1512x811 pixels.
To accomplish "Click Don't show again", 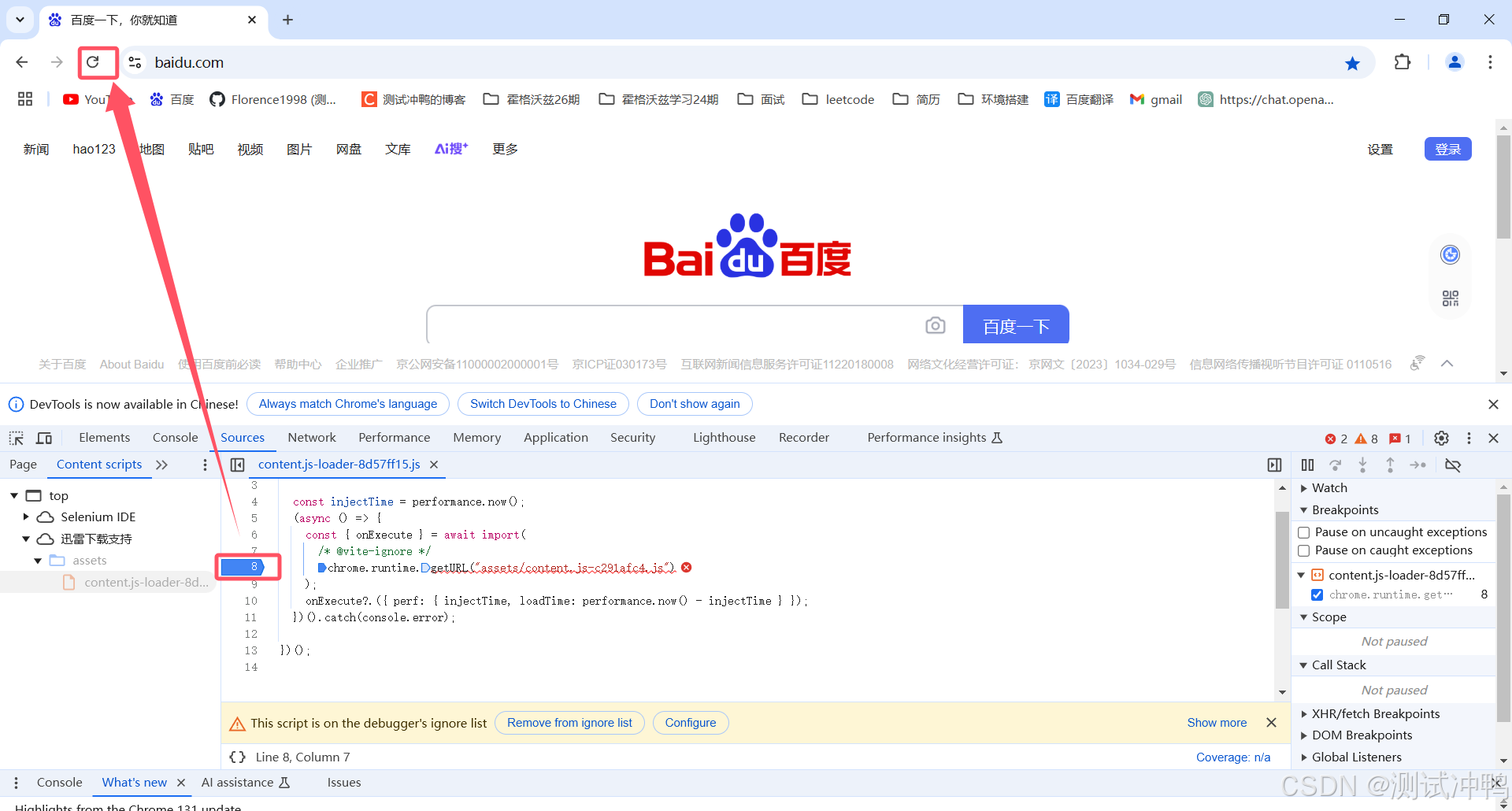I will 695,404.
